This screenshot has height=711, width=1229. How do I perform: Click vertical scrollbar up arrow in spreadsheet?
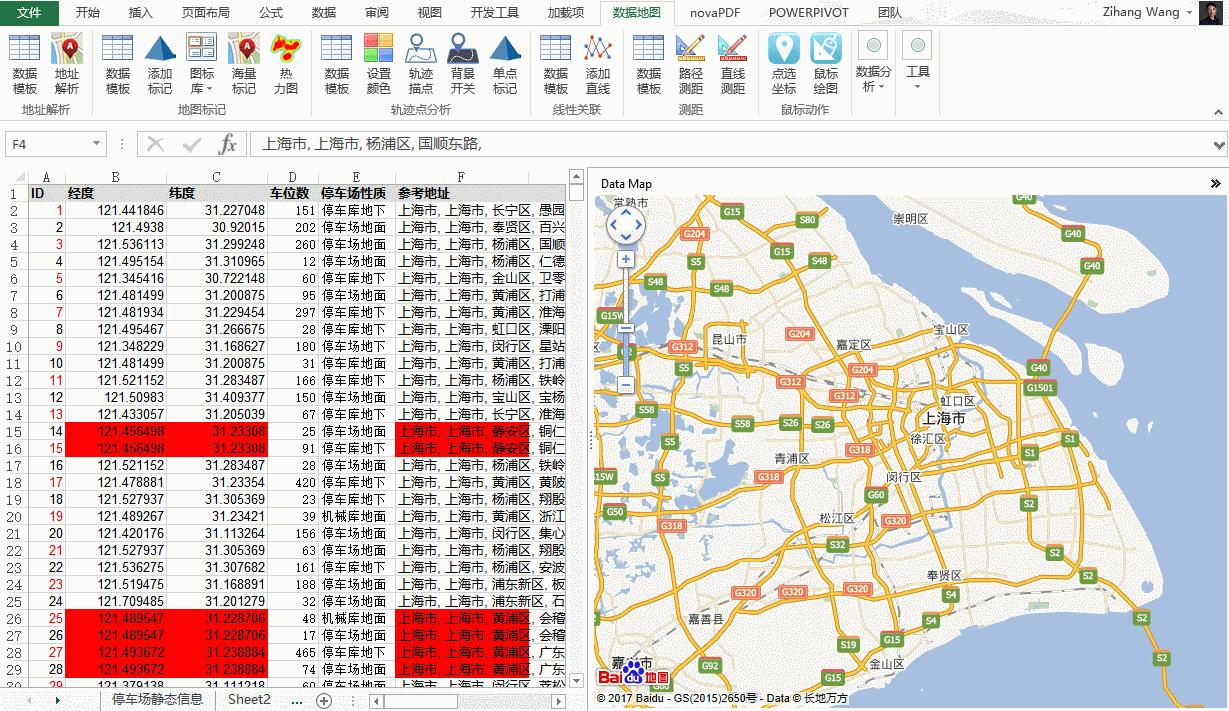576,177
